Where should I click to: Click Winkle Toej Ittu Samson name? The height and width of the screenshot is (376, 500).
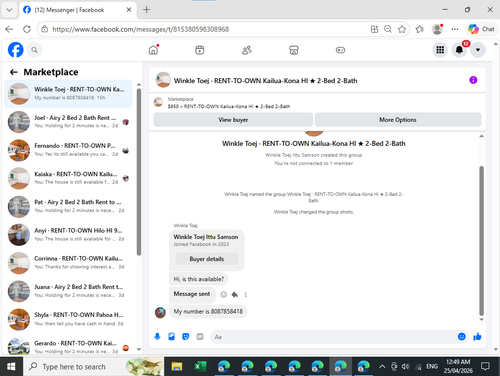tap(206, 237)
